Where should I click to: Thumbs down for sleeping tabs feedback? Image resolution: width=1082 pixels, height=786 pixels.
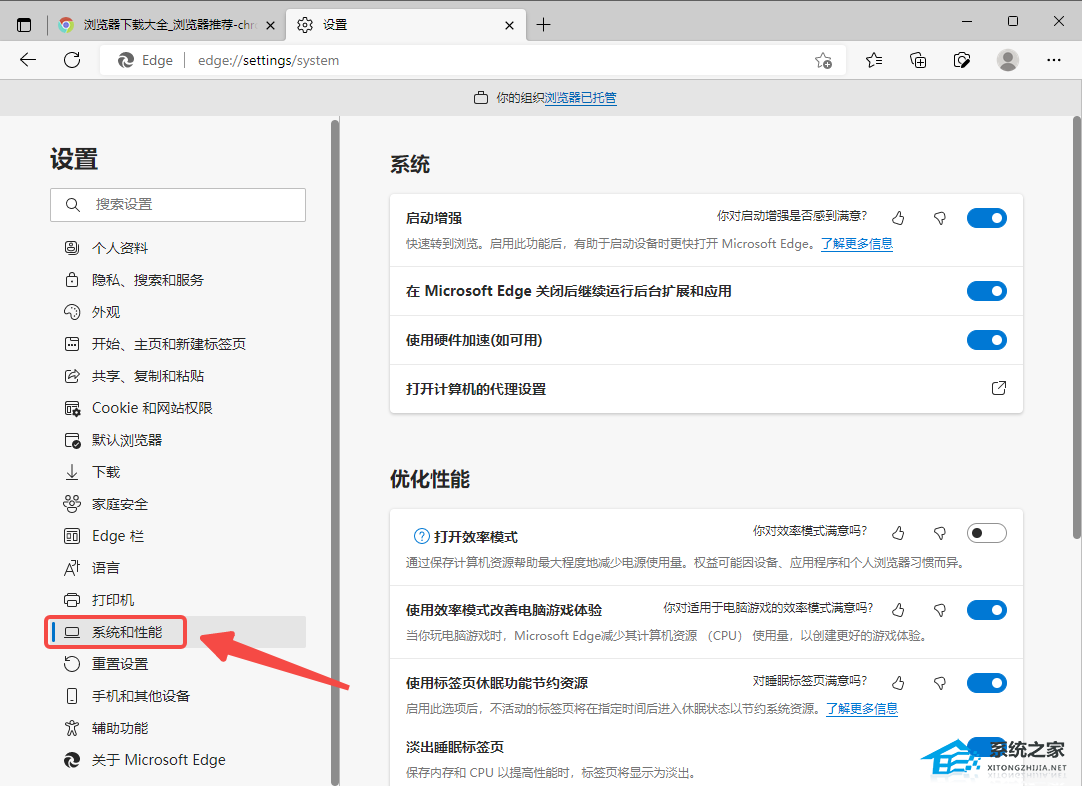(x=940, y=683)
